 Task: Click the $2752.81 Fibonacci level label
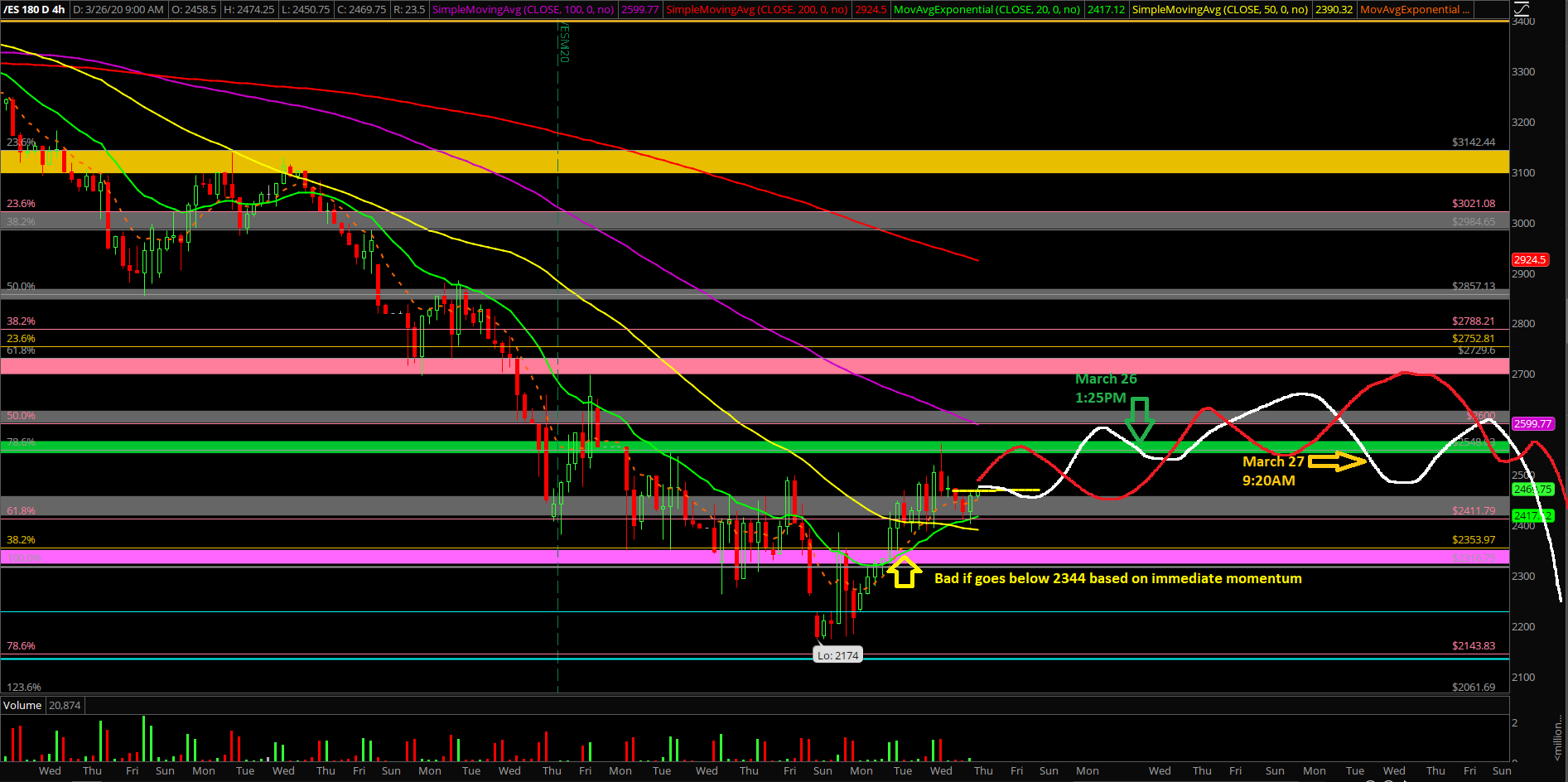point(1474,338)
